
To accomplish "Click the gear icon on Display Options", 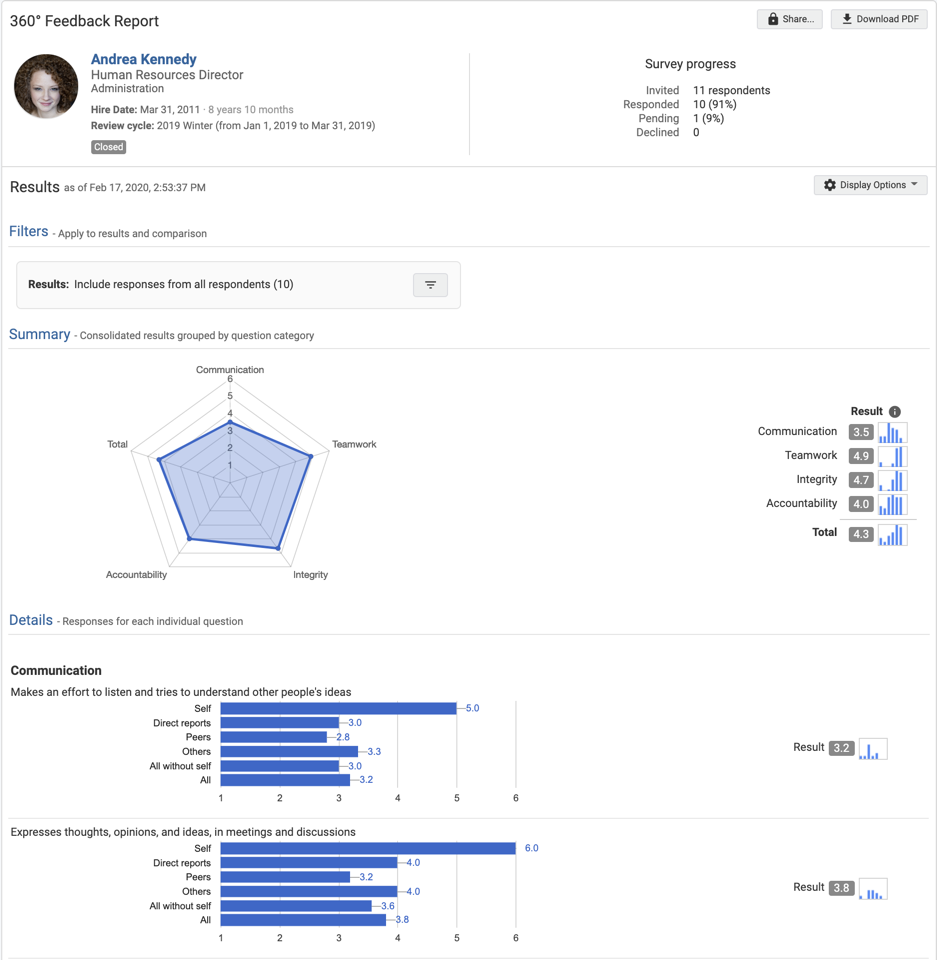I will (x=829, y=184).
